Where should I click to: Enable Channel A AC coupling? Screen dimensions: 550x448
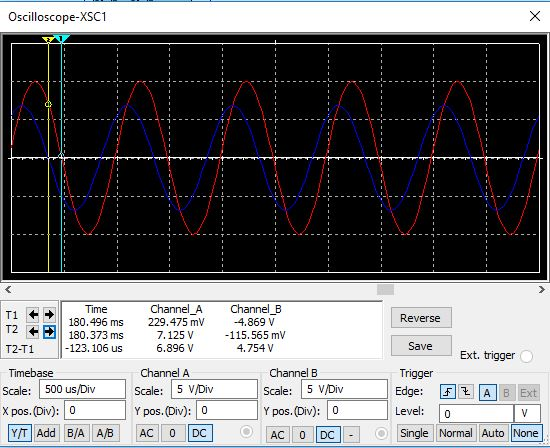[147, 433]
